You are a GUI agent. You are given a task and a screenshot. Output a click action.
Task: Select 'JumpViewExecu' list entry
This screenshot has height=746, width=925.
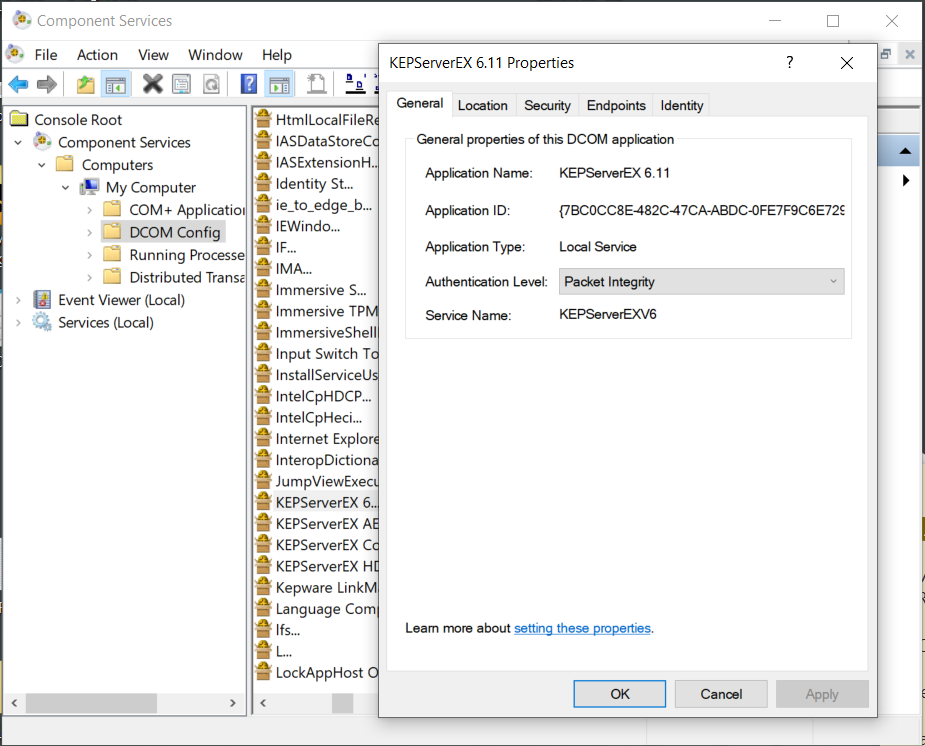pyautogui.click(x=327, y=481)
